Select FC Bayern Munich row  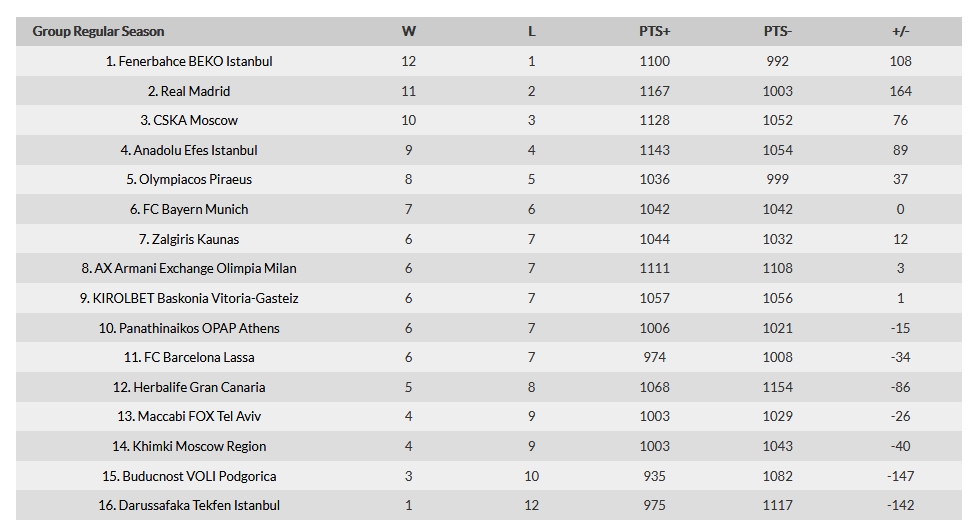click(489, 209)
